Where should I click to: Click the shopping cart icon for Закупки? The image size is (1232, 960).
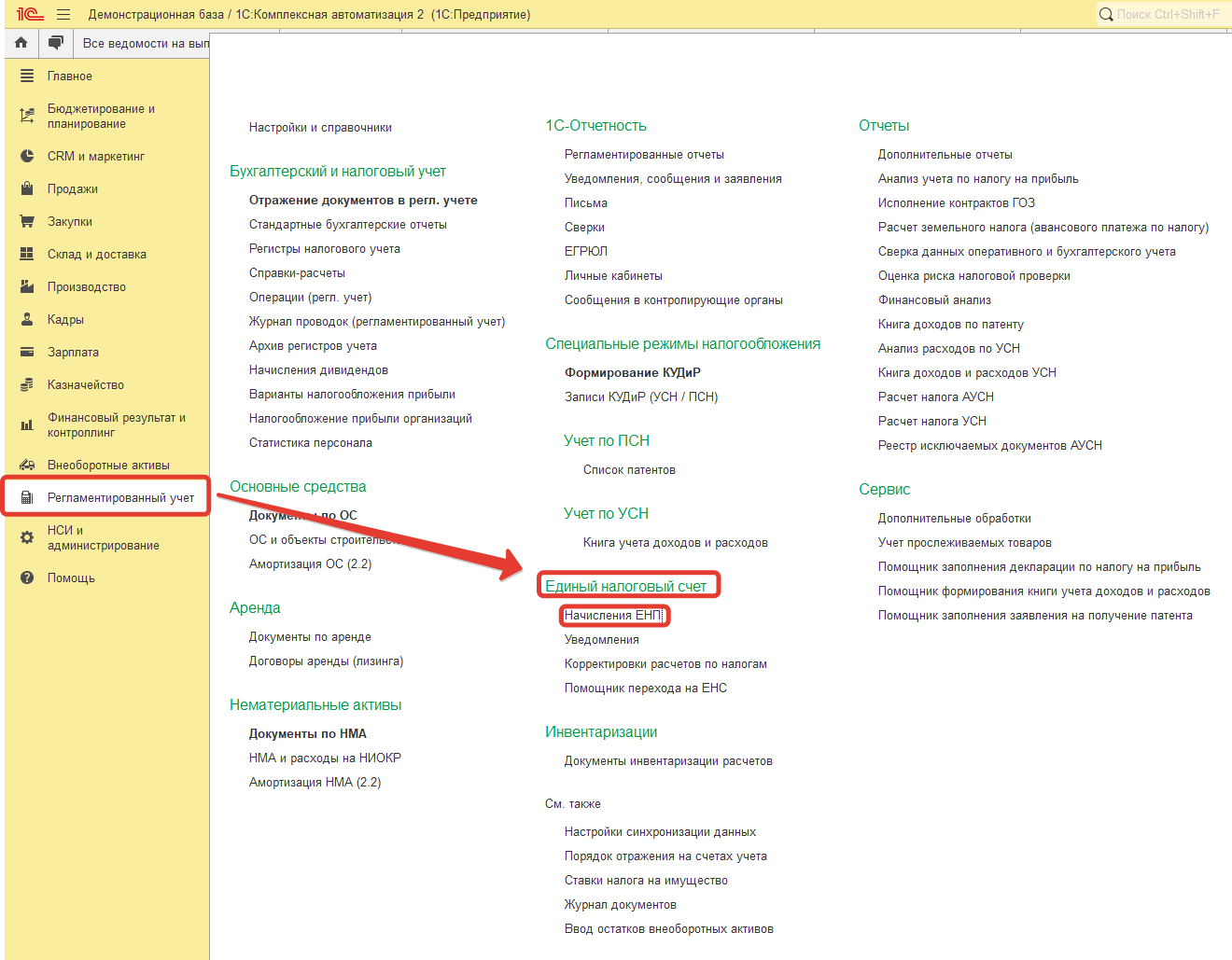point(27,222)
